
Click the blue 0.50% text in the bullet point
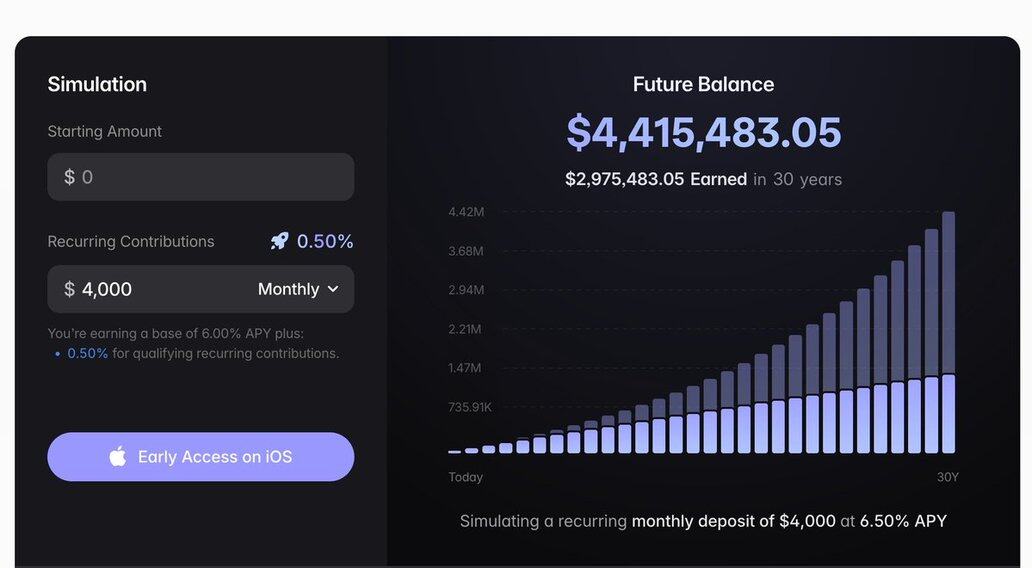pos(87,353)
